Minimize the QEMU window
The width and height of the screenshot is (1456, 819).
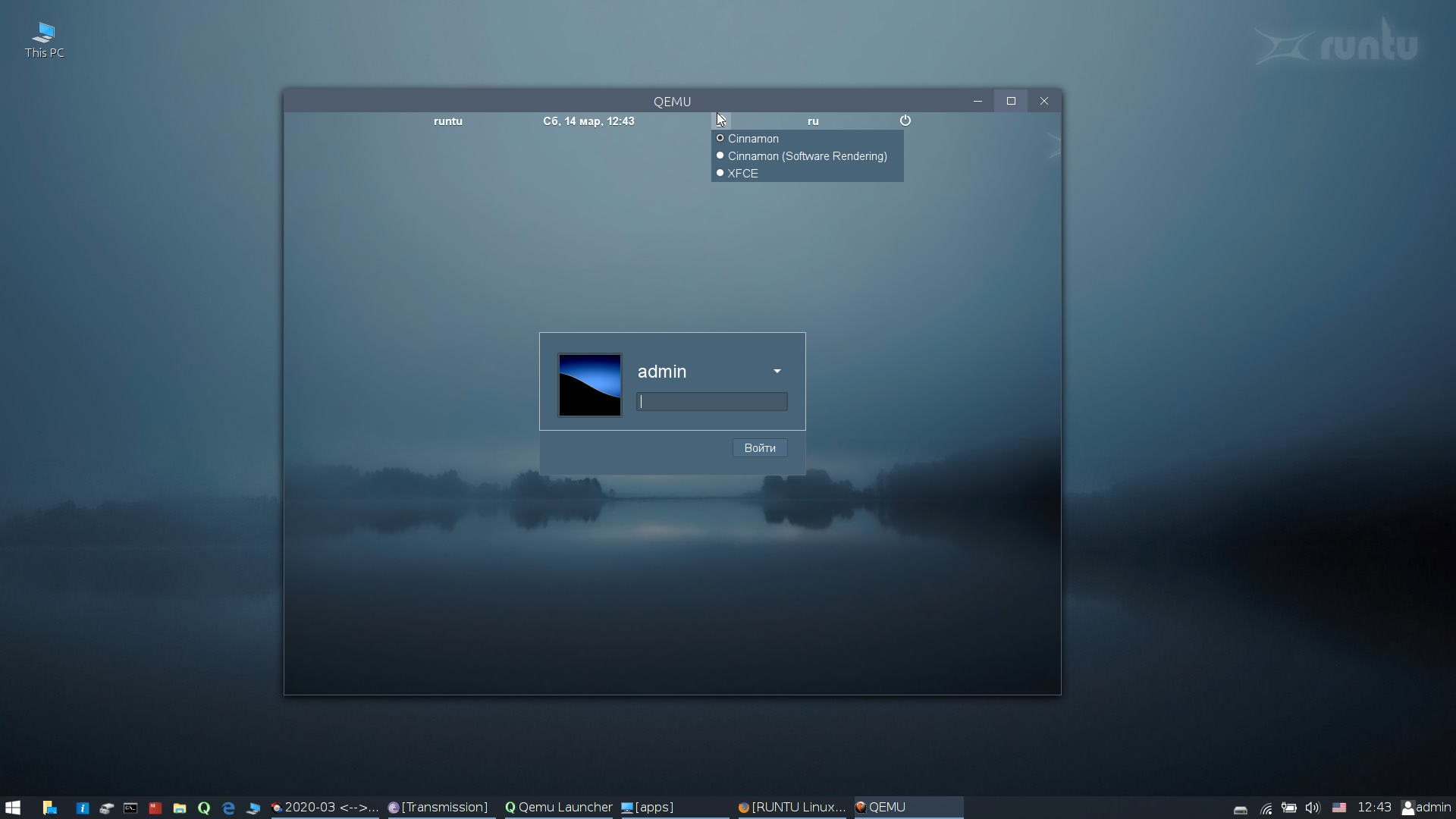(x=977, y=101)
